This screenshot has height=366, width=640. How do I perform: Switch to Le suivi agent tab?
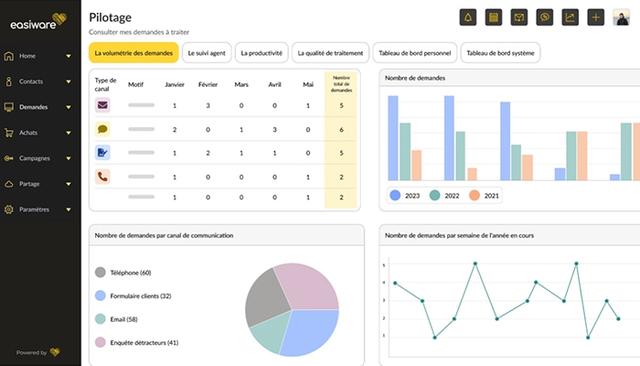click(207, 53)
